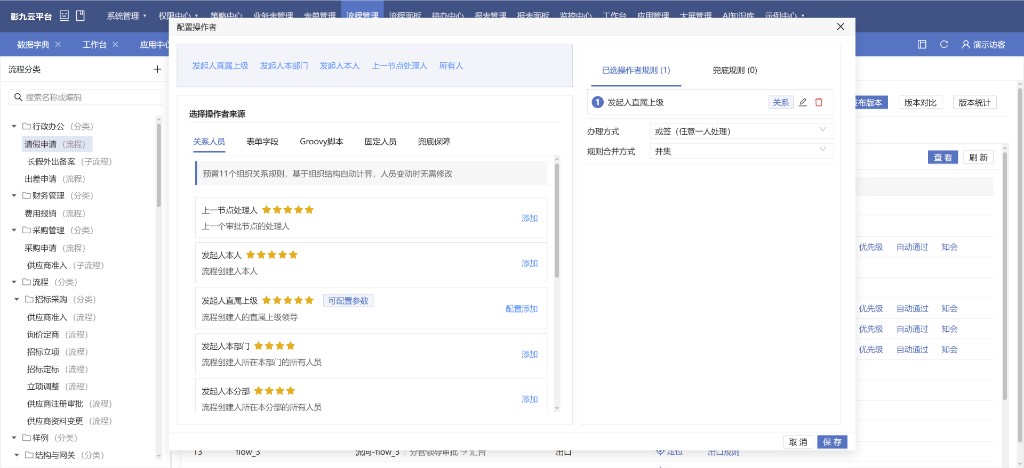The image size is (1024, 468).
Task: Pick the 上一节点处理人 quick shortcut at top
Action: coord(400,66)
